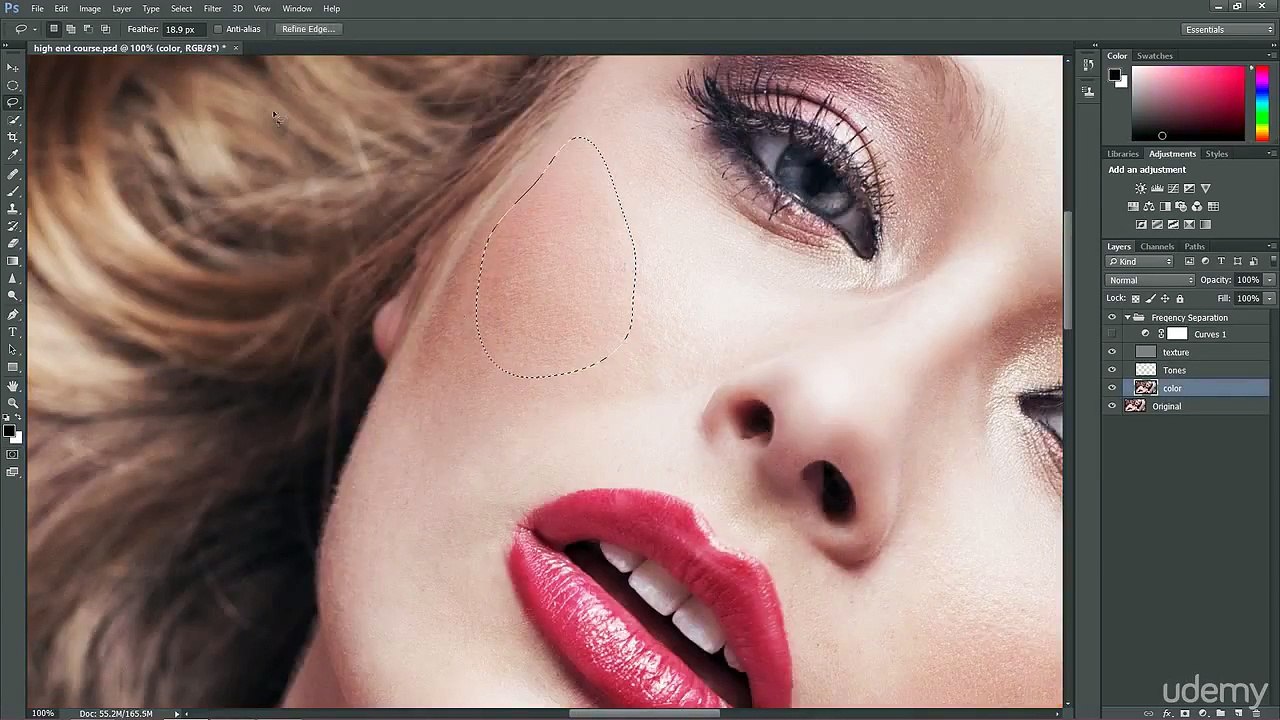Open the Essentials workspace dropdown
The height and width of the screenshot is (720, 1280).
point(1228,30)
